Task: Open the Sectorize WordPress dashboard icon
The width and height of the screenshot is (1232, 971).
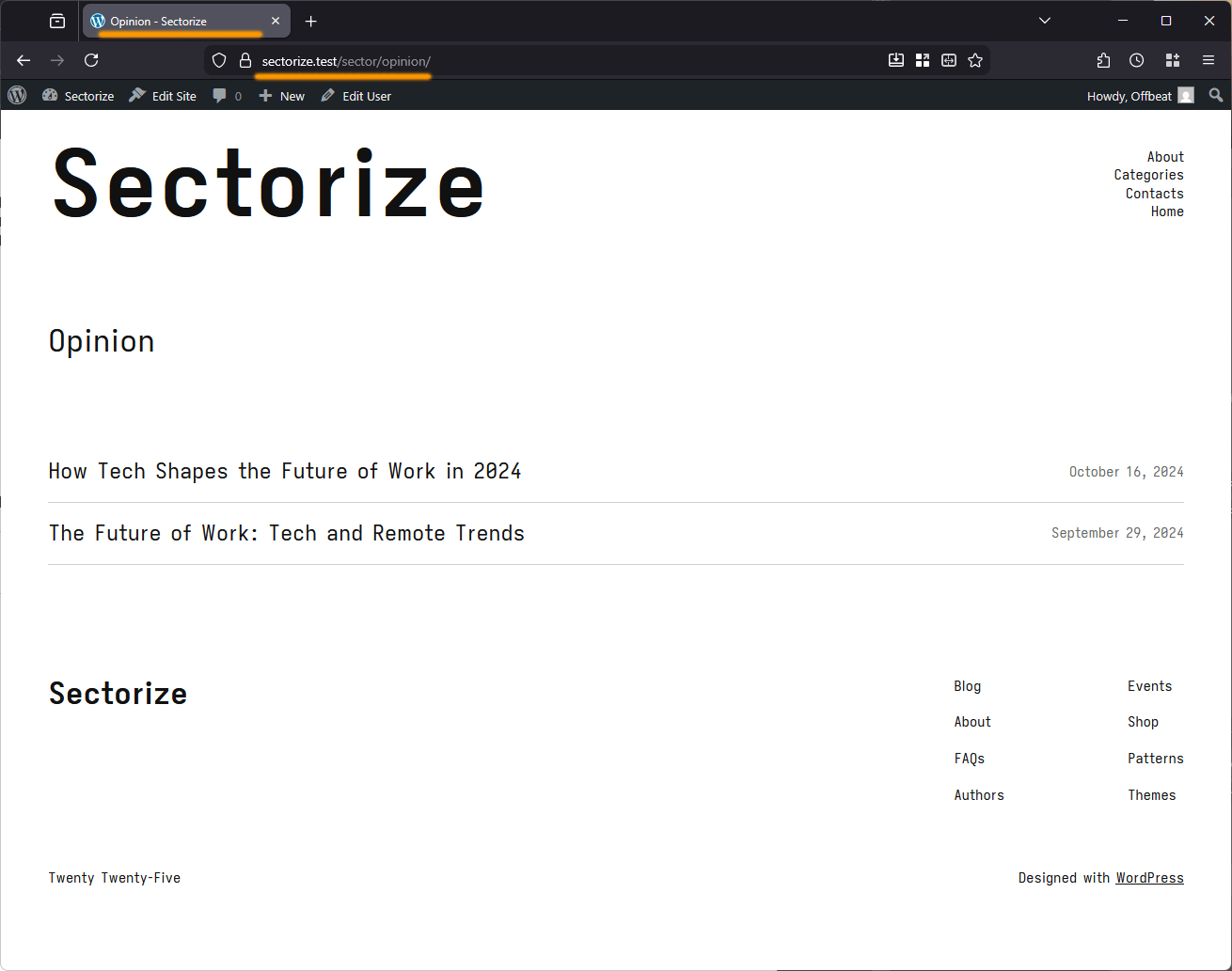Action: (49, 95)
